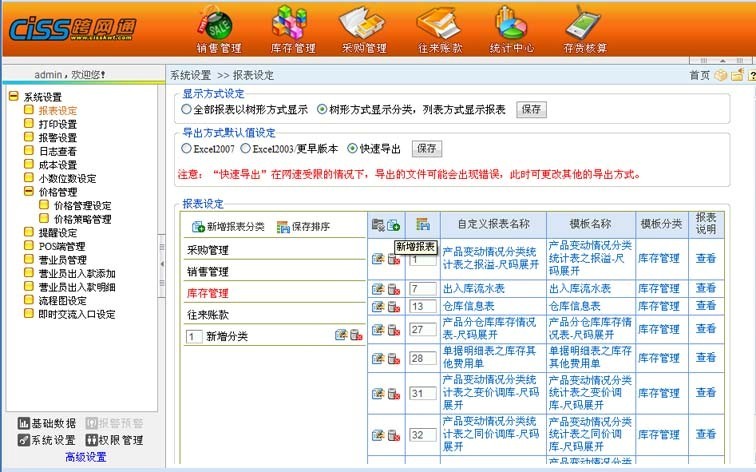
Task: Select 全部报表以树形方式显示 radio option
Action: point(187,109)
